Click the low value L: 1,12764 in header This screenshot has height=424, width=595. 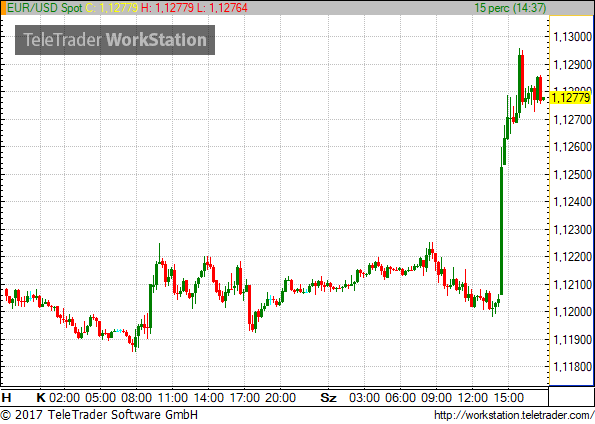click(x=222, y=8)
